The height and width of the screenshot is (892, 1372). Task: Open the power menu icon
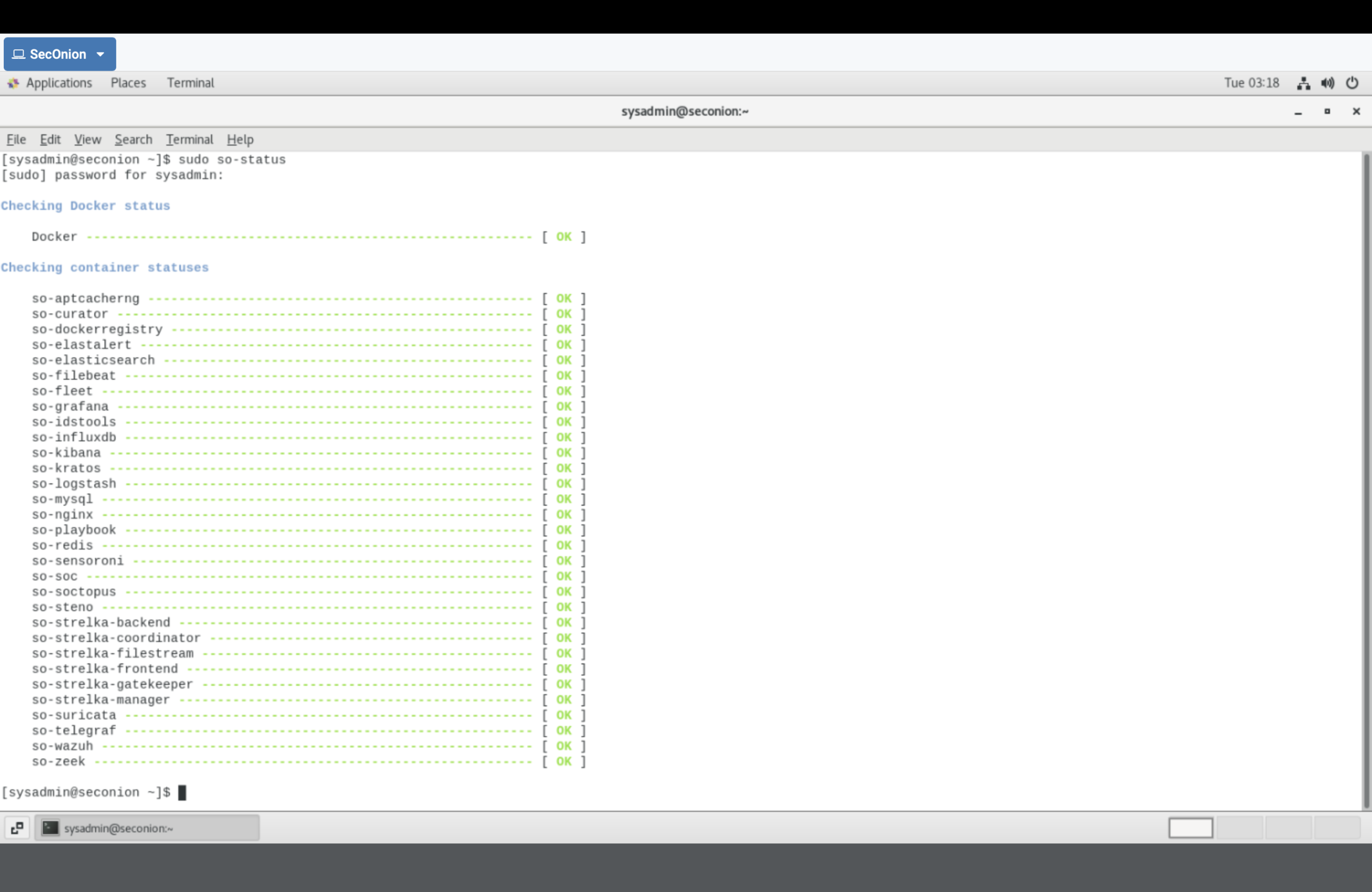click(x=1352, y=83)
